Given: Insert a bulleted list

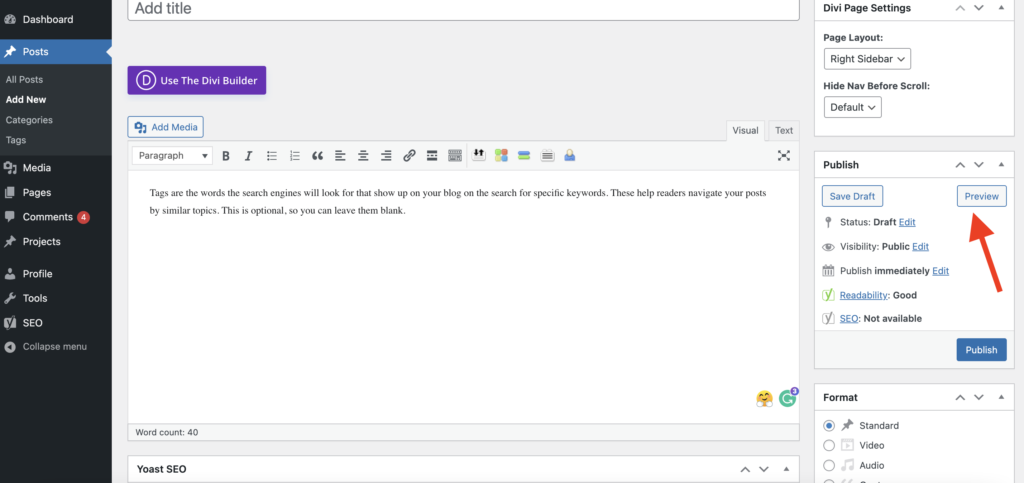Looking at the screenshot, I should (x=271, y=156).
